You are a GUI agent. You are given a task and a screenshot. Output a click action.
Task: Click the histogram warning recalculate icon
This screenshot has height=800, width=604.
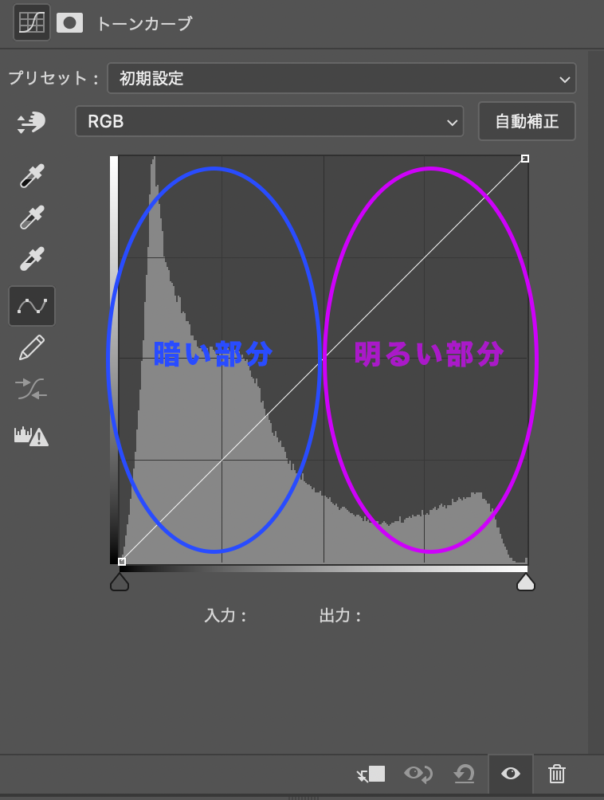(31, 437)
